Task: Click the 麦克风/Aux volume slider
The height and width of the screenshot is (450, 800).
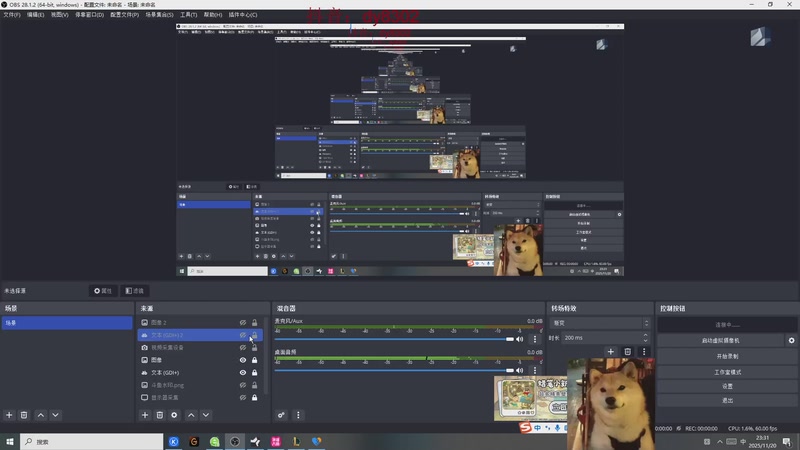Action: click(394, 339)
